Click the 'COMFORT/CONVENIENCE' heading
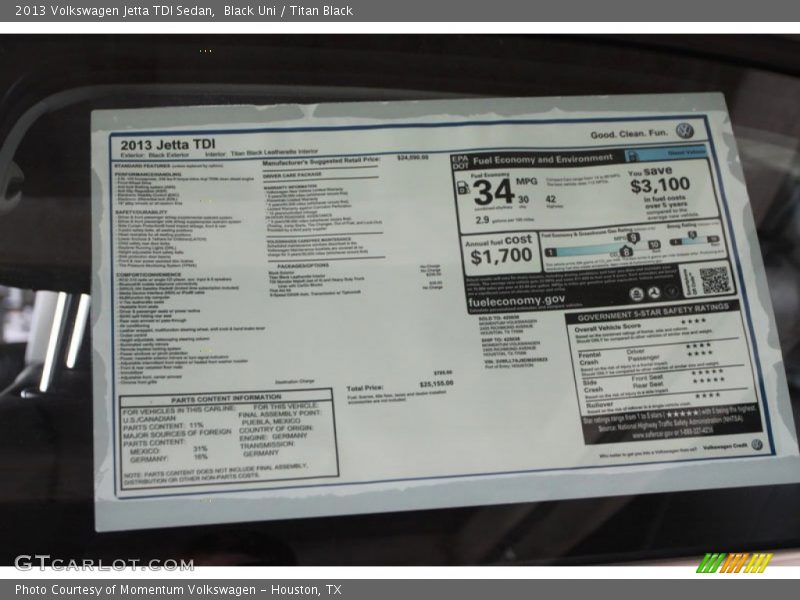Screen dimensions: 800x600 point(148,274)
